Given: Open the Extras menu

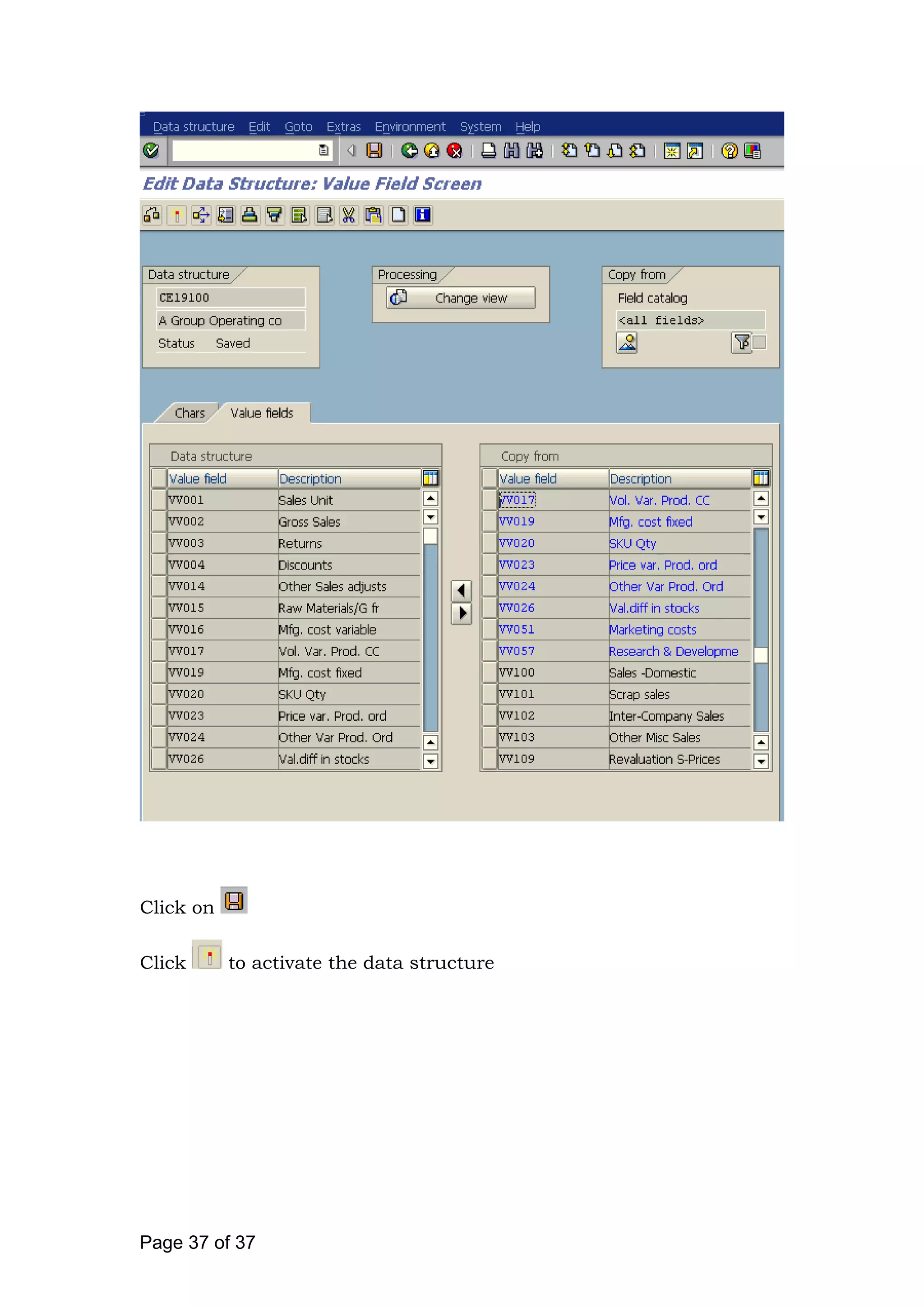Looking at the screenshot, I should click(x=343, y=126).
